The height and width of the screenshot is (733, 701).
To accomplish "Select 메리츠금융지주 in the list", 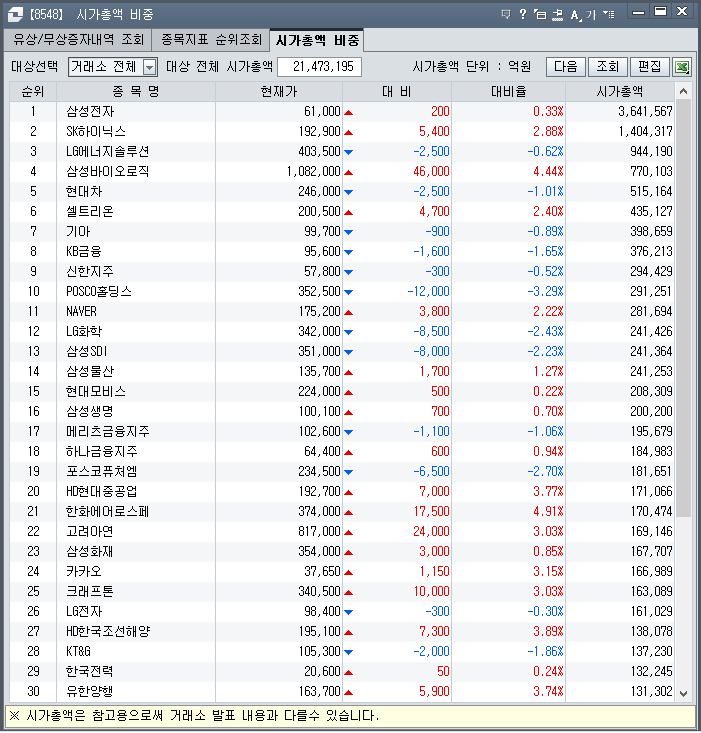I will [107, 431].
